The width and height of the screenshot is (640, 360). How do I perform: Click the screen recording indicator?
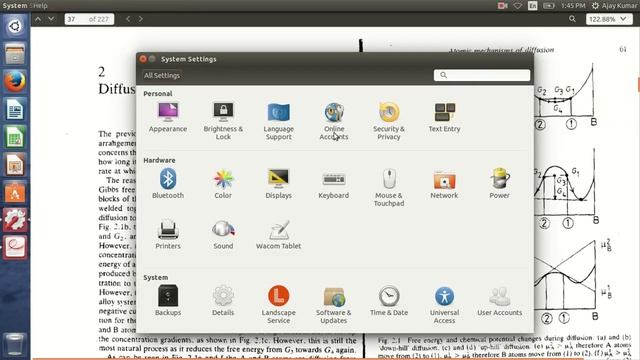(x=502, y=6)
